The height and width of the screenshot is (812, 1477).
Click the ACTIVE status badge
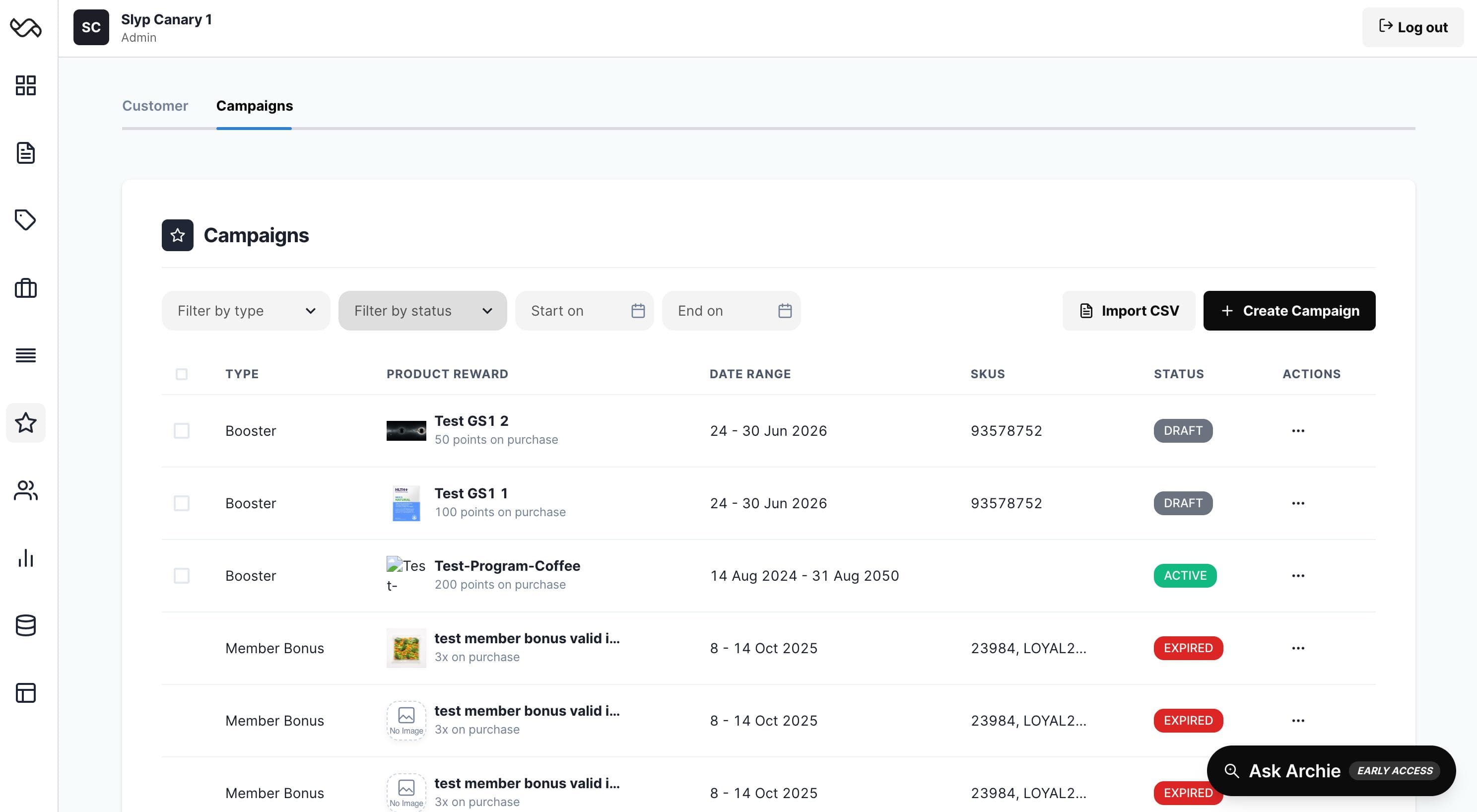tap(1185, 575)
